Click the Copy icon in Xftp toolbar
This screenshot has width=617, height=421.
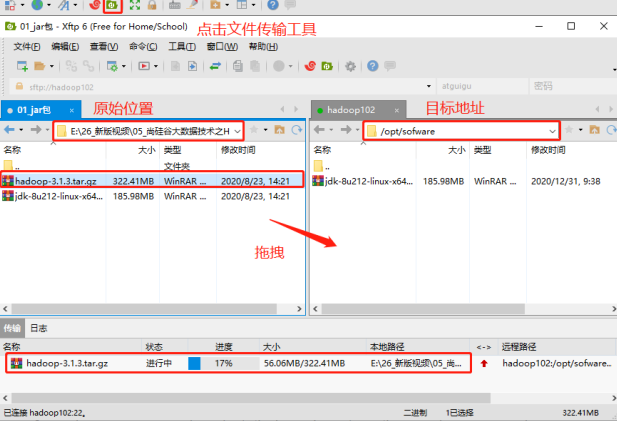(x=238, y=66)
